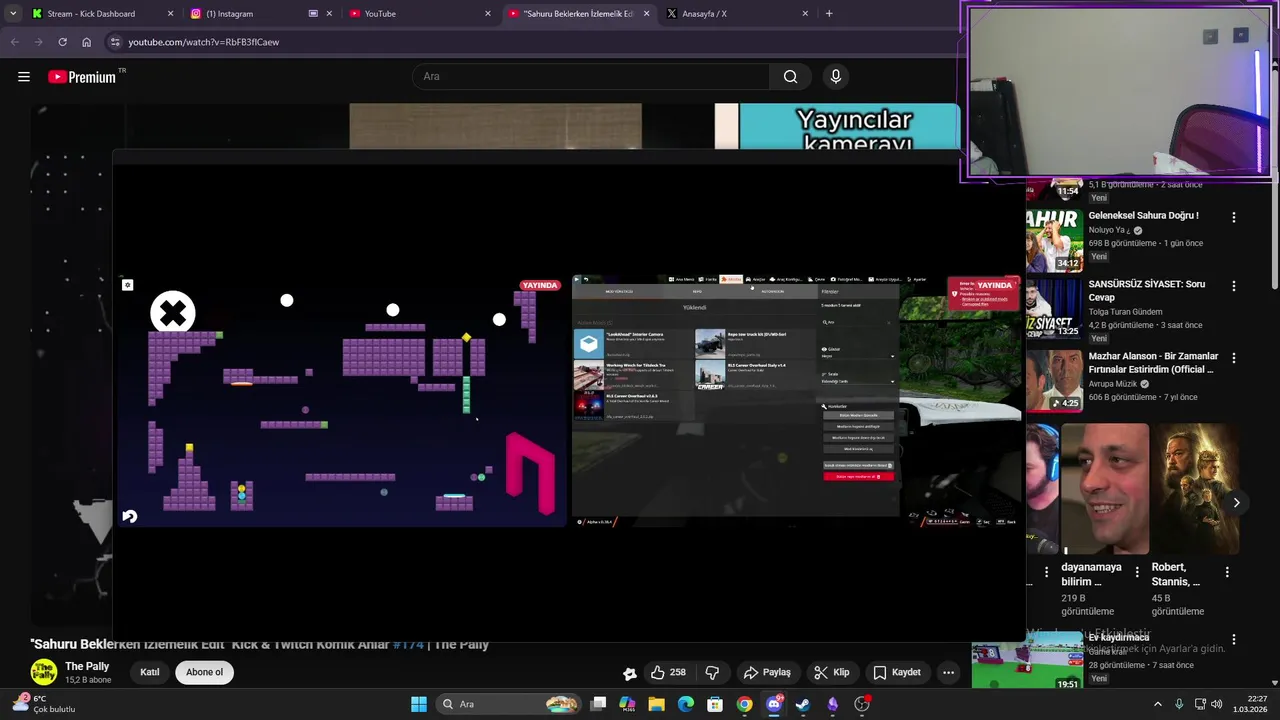Subscribe with the Abone ol button

tap(204, 672)
